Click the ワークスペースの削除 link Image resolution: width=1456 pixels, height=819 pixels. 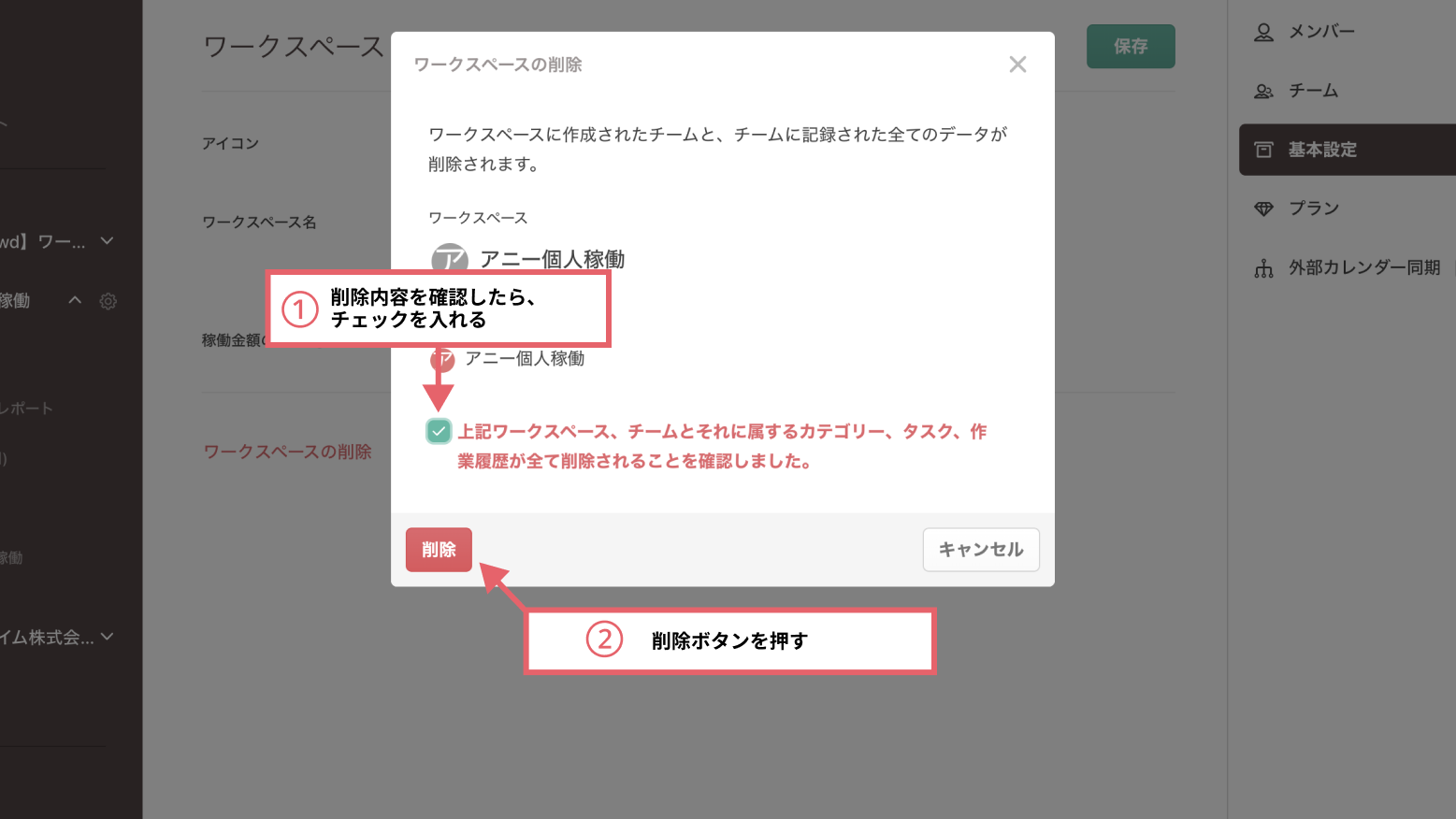[x=287, y=452]
